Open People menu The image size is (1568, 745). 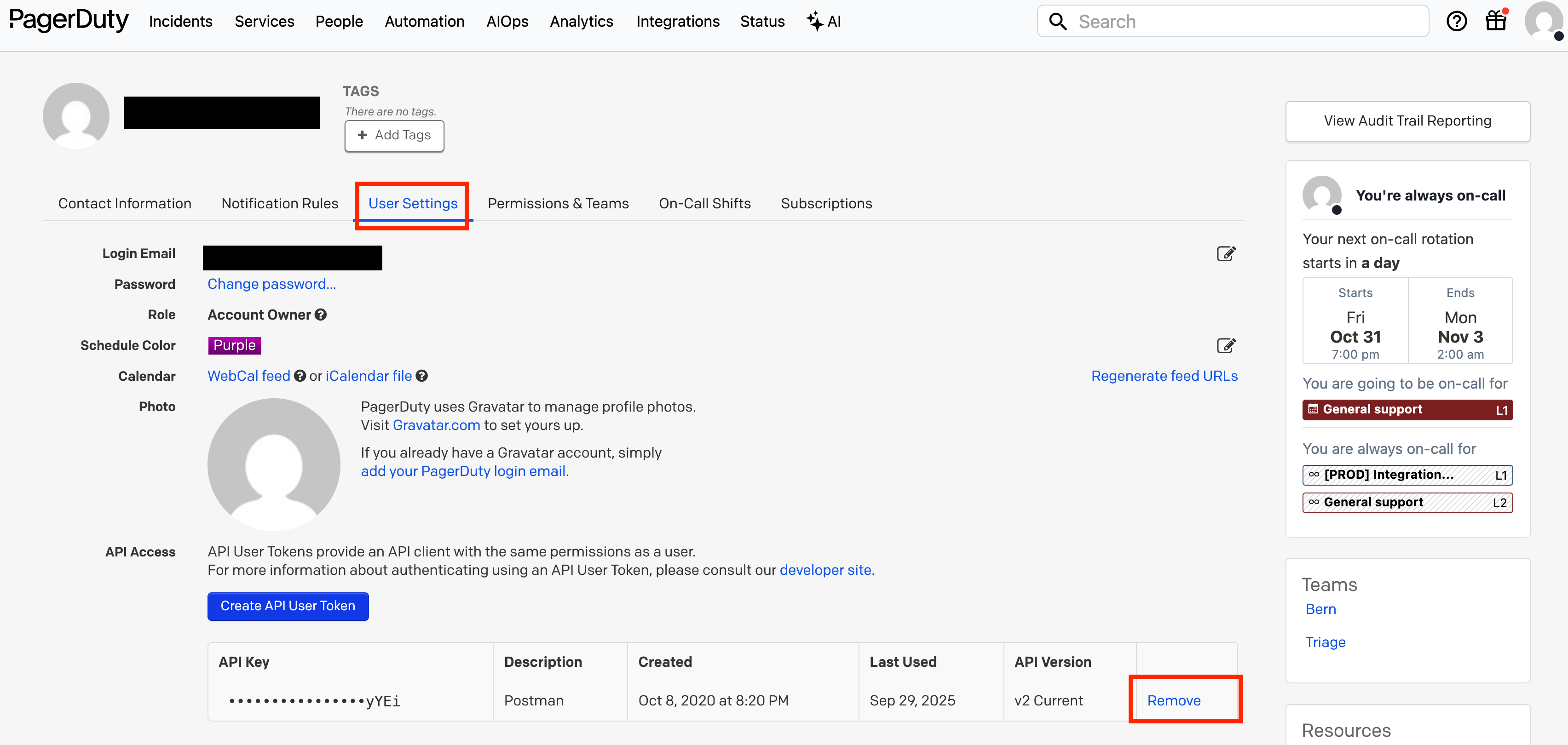click(x=339, y=22)
